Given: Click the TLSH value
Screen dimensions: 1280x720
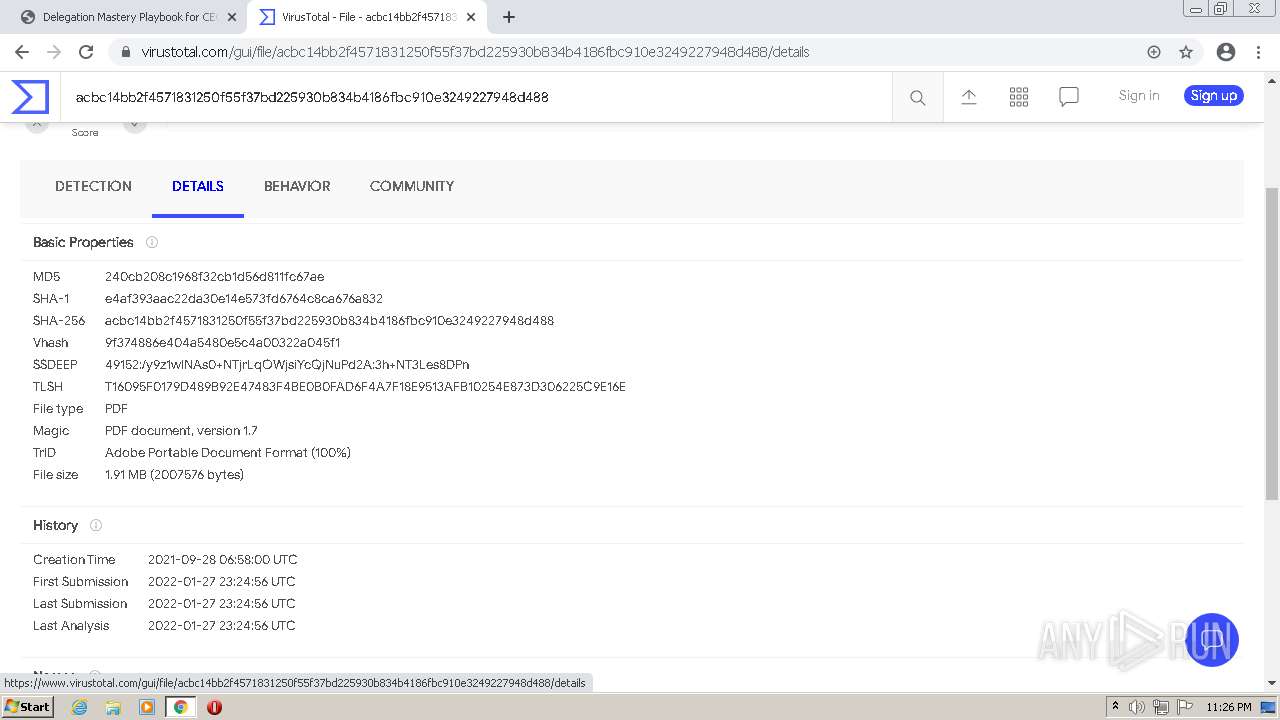Looking at the screenshot, I should tap(365, 387).
